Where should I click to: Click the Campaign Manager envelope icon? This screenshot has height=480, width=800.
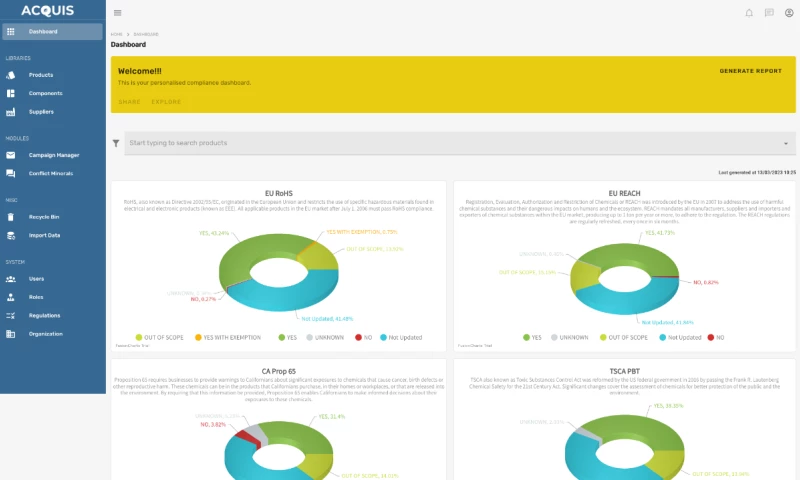[11, 155]
